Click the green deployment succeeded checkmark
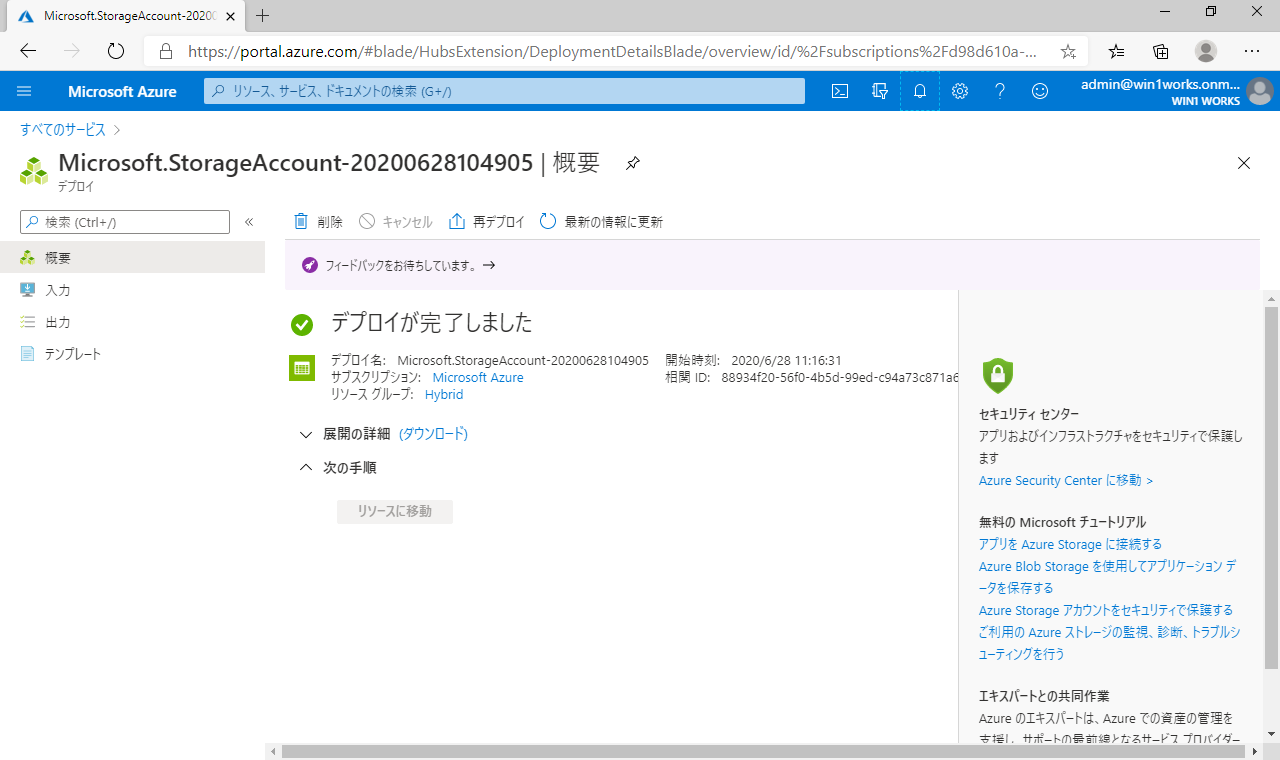This screenshot has height=760, width=1280. (301, 324)
